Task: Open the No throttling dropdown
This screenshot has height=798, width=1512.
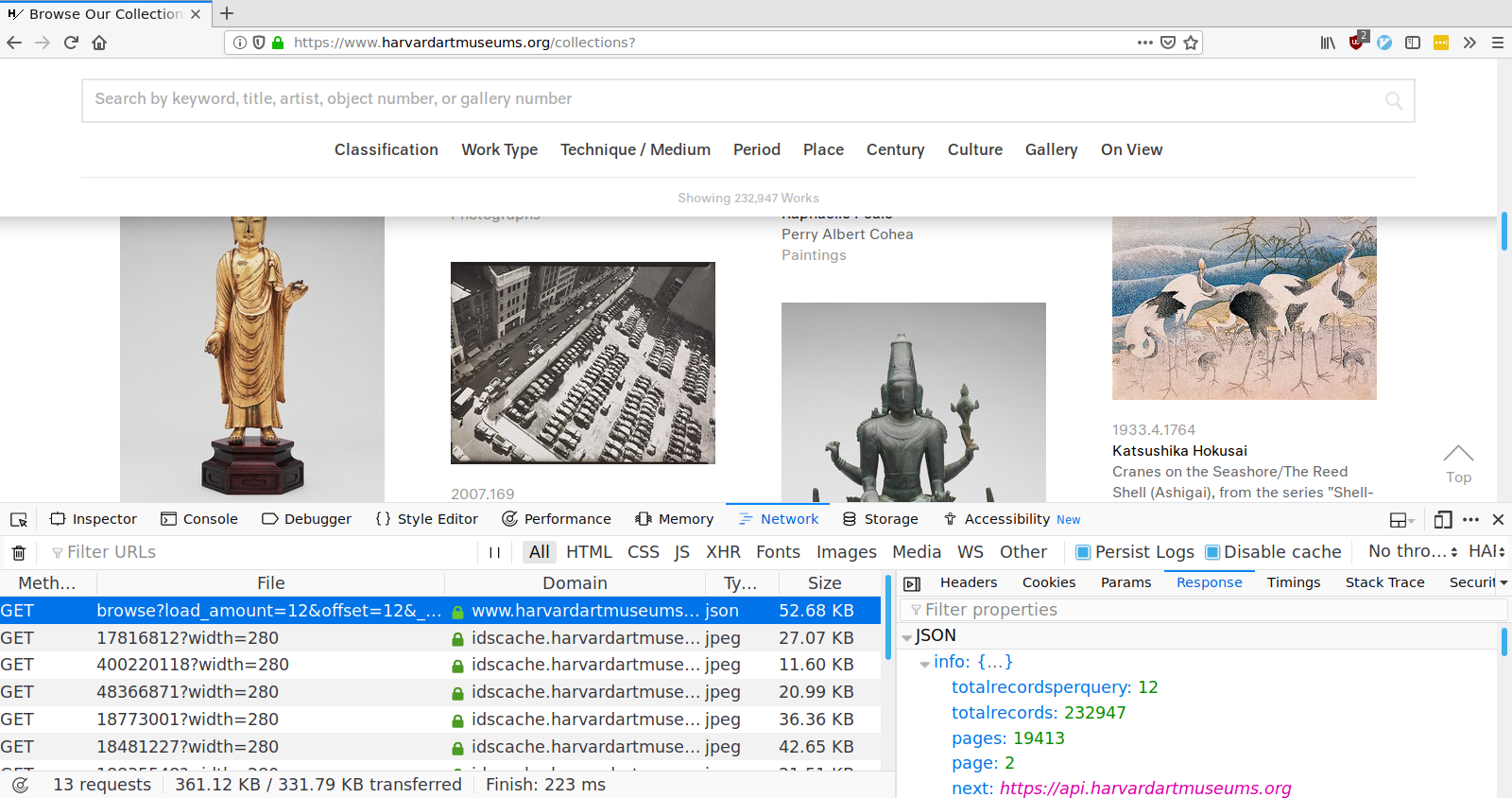Action: pos(1413,551)
